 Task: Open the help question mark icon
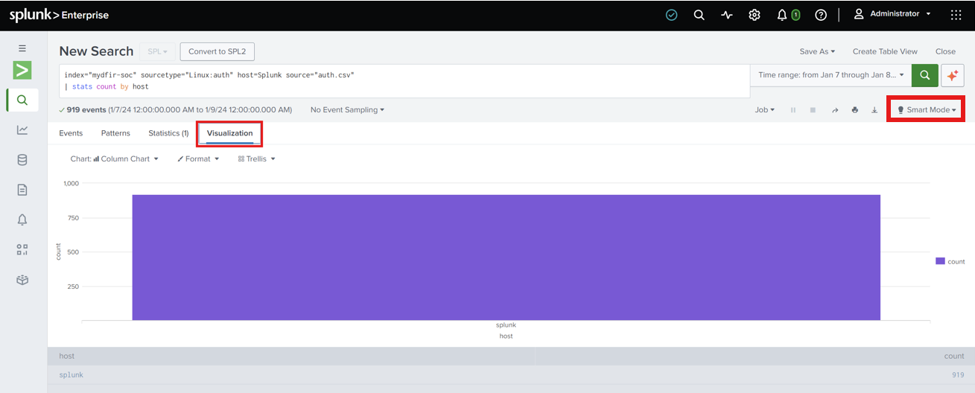[821, 15]
